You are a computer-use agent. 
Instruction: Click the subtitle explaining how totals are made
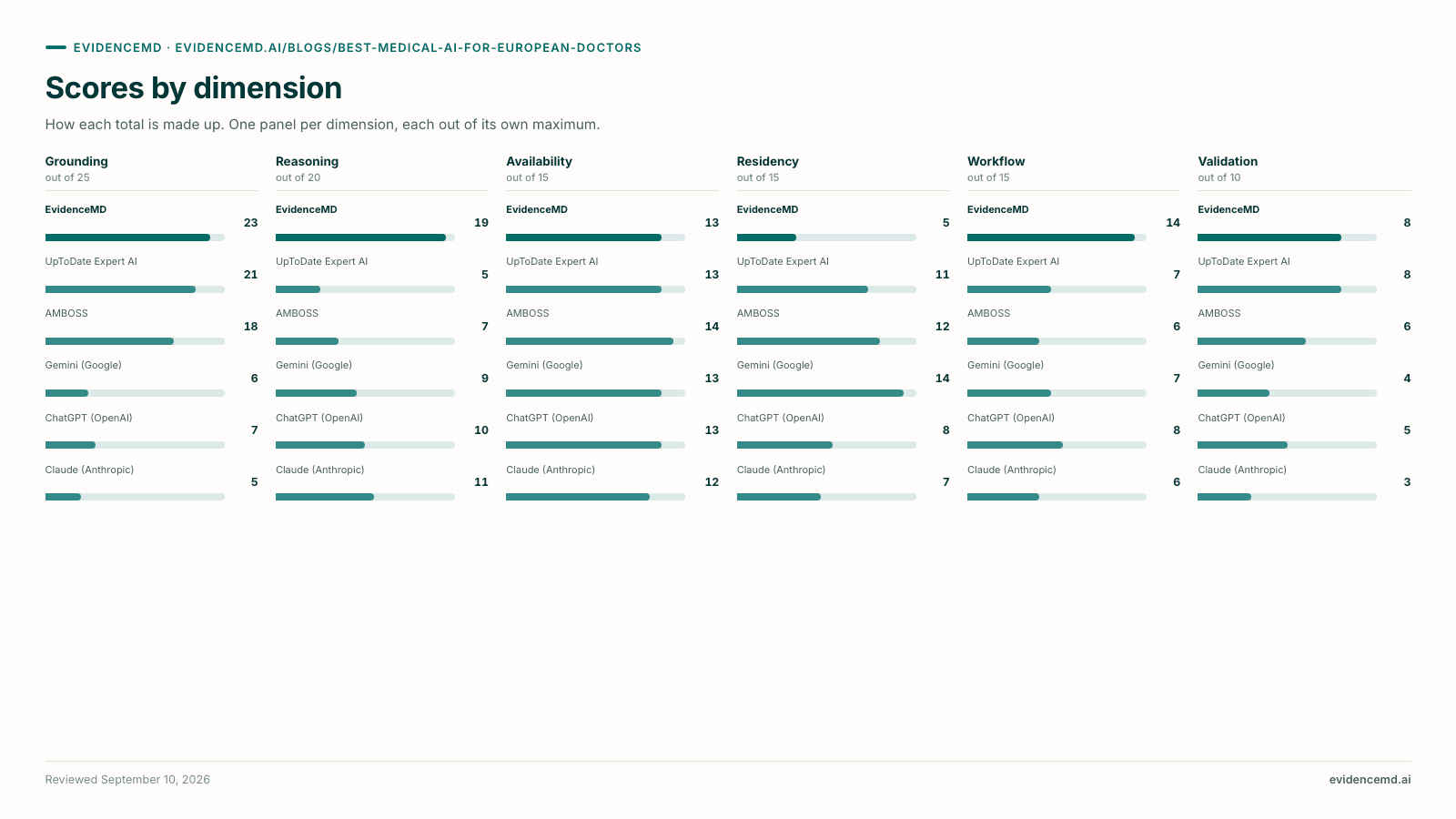click(x=322, y=125)
